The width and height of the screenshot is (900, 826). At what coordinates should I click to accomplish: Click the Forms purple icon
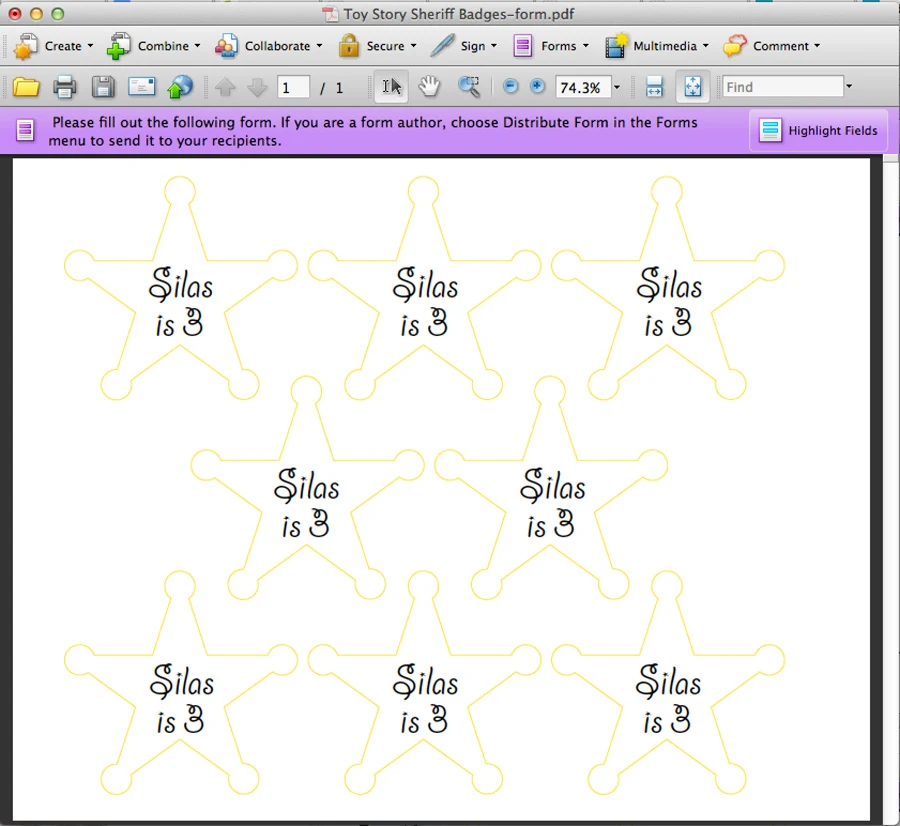(522, 46)
